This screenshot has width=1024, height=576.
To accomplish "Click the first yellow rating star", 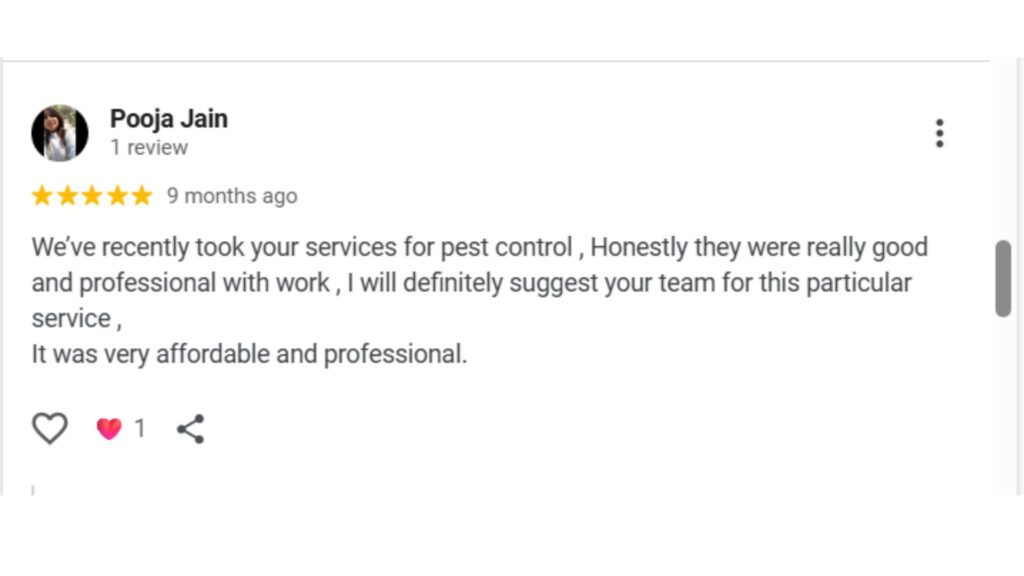I will point(42,196).
